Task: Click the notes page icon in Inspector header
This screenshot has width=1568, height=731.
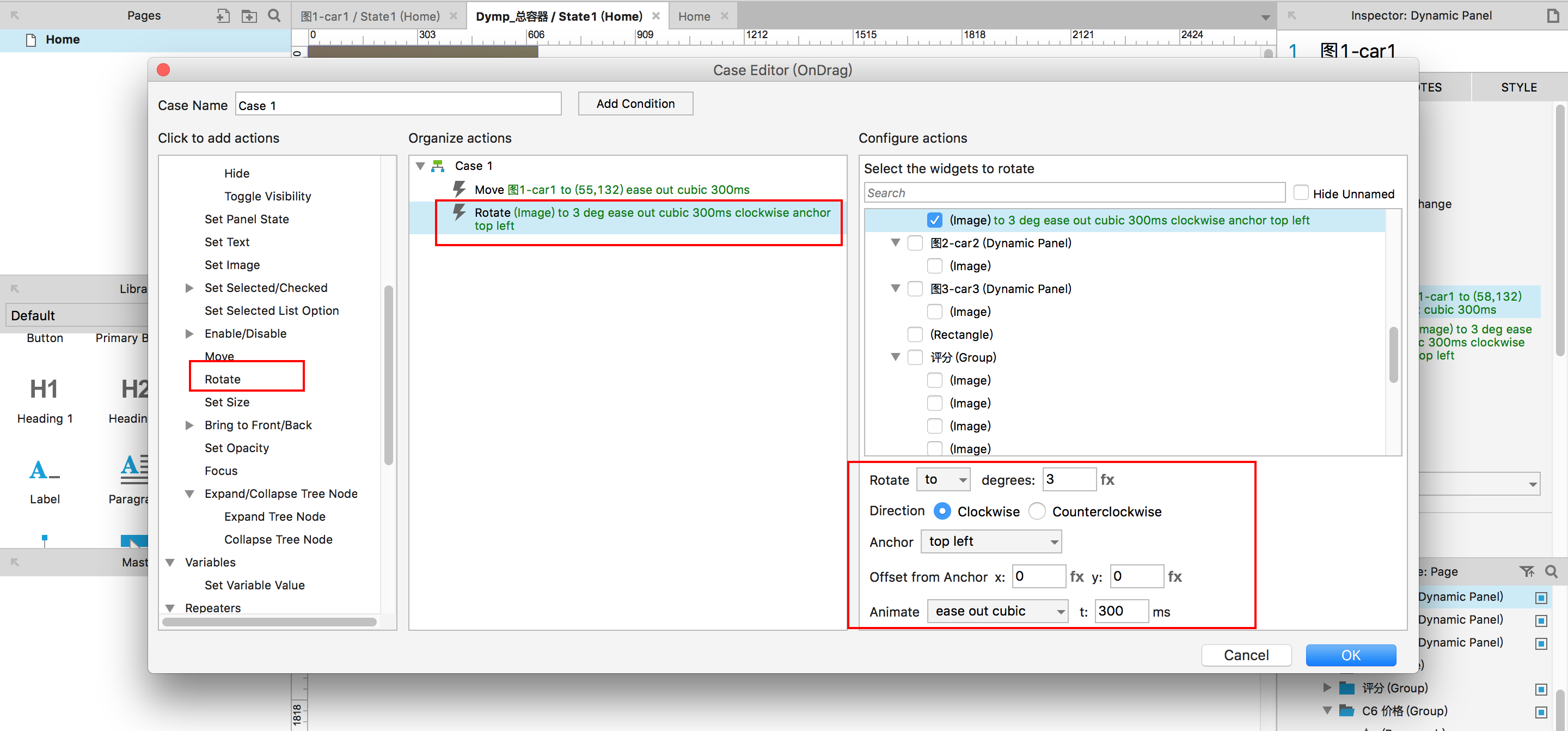Action: click(1553, 16)
